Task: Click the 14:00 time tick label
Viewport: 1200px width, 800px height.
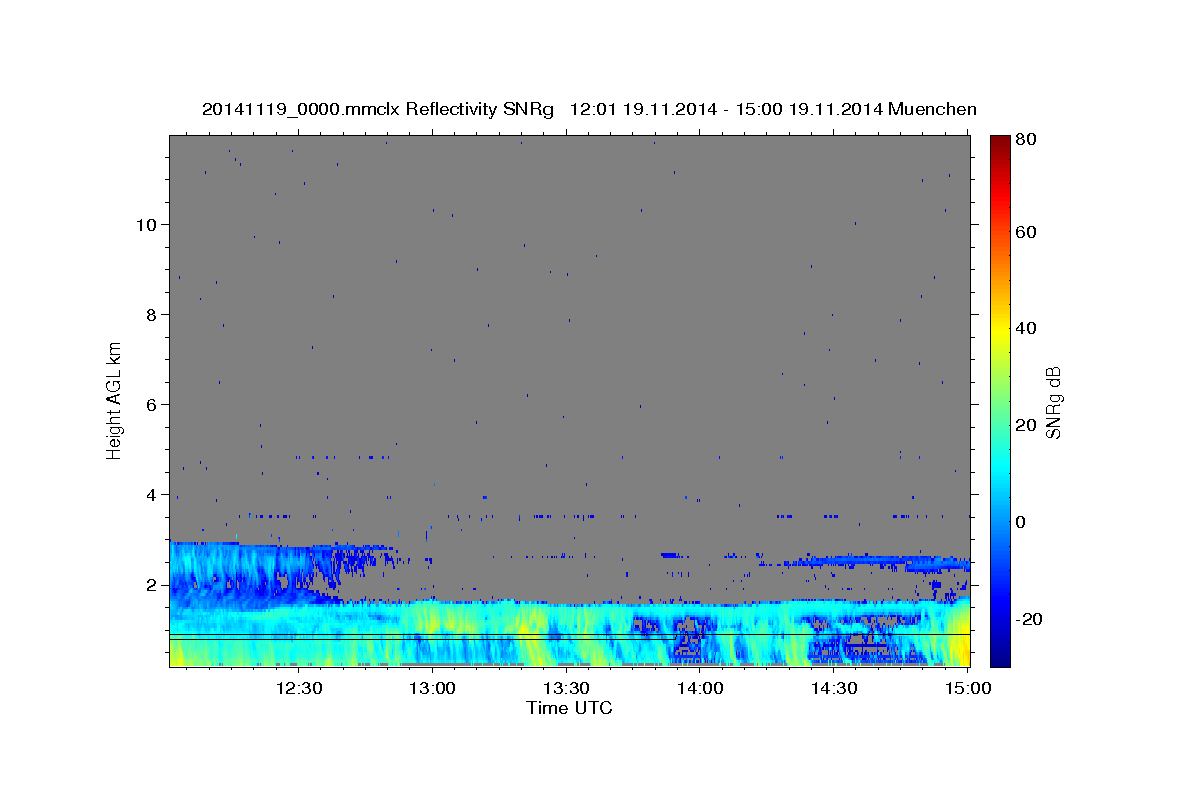Action: [x=700, y=688]
